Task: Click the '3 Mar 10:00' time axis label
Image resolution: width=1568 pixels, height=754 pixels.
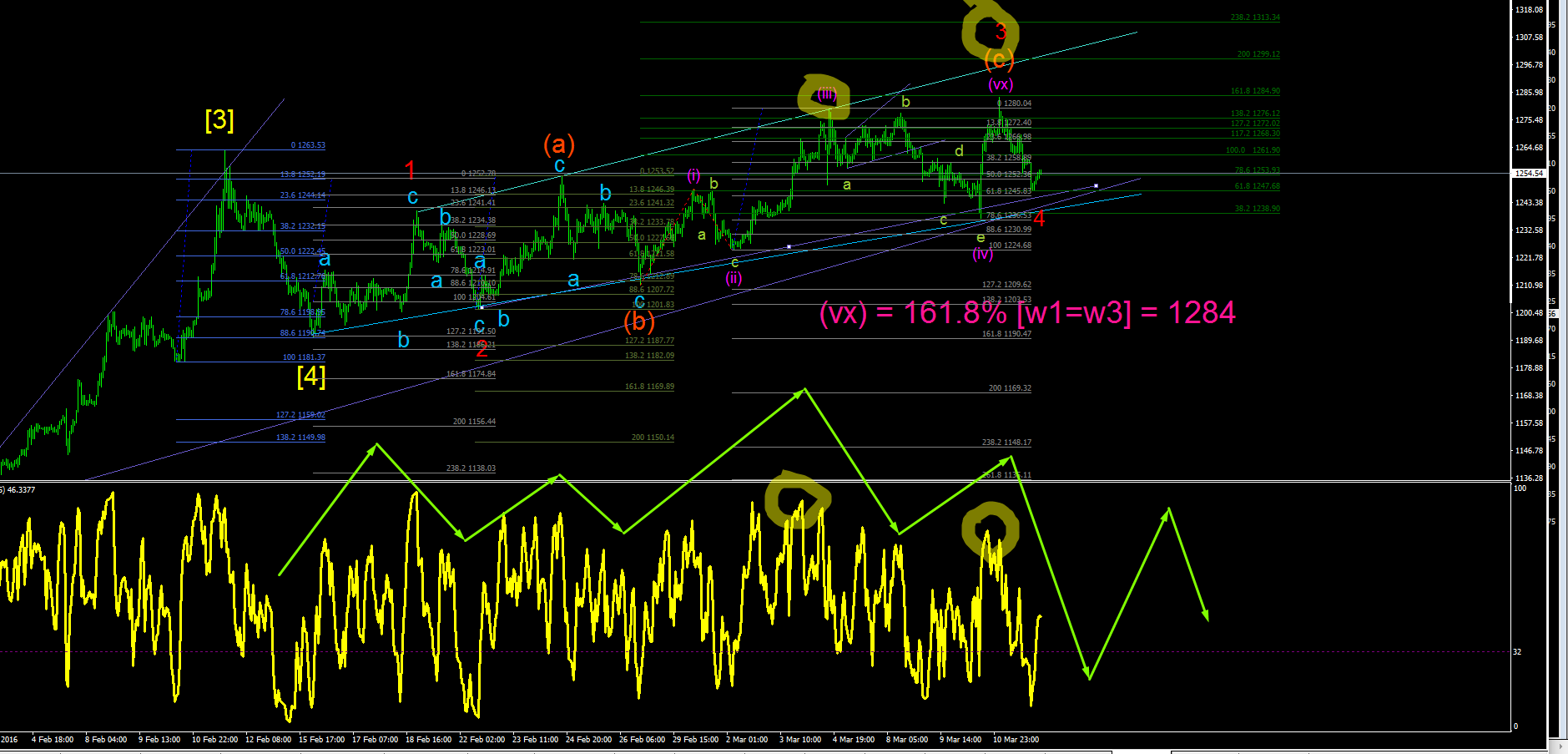Action: tap(800, 740)
